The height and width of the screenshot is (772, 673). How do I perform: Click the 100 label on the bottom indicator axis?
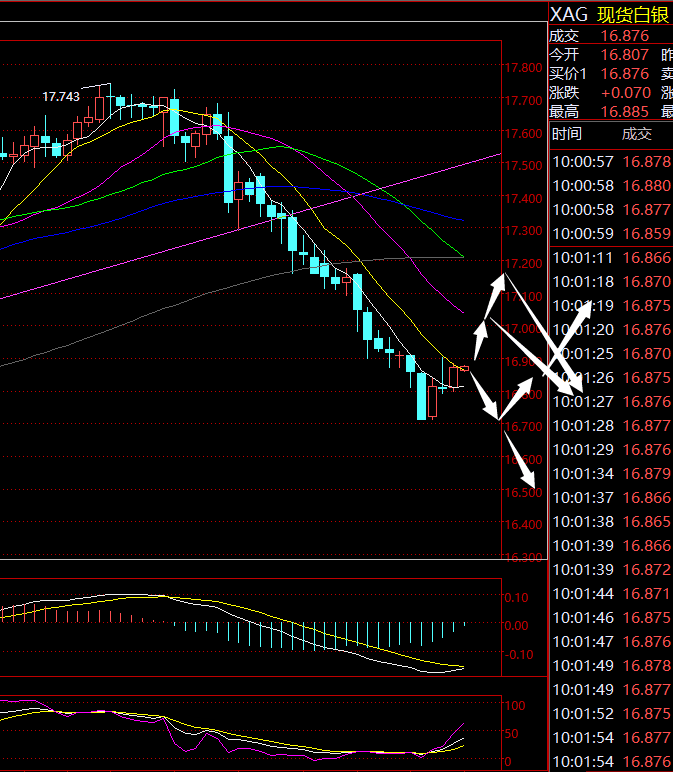point(514,706)
